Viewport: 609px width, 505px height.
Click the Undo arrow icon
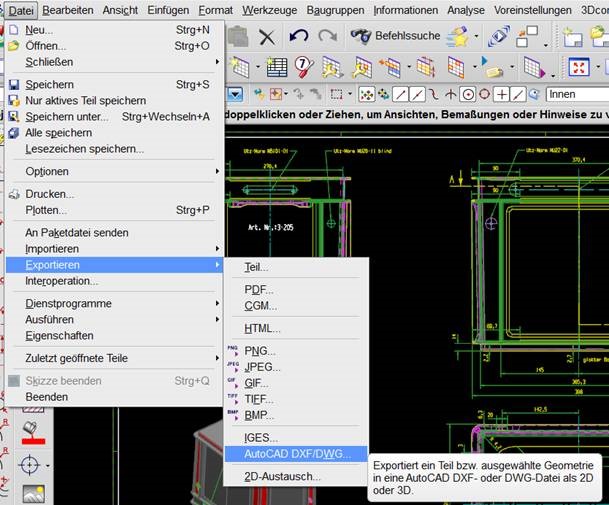coord(298,37)
